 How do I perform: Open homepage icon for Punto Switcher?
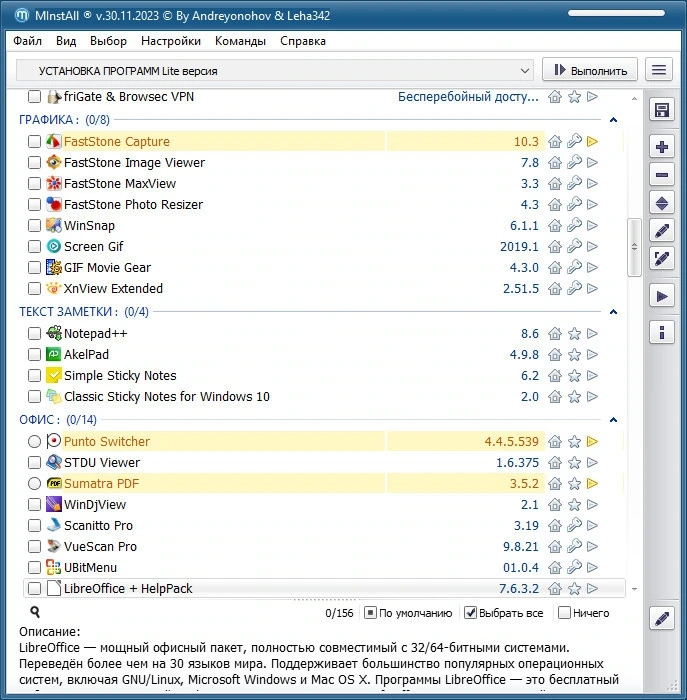[x=555, y=442]
